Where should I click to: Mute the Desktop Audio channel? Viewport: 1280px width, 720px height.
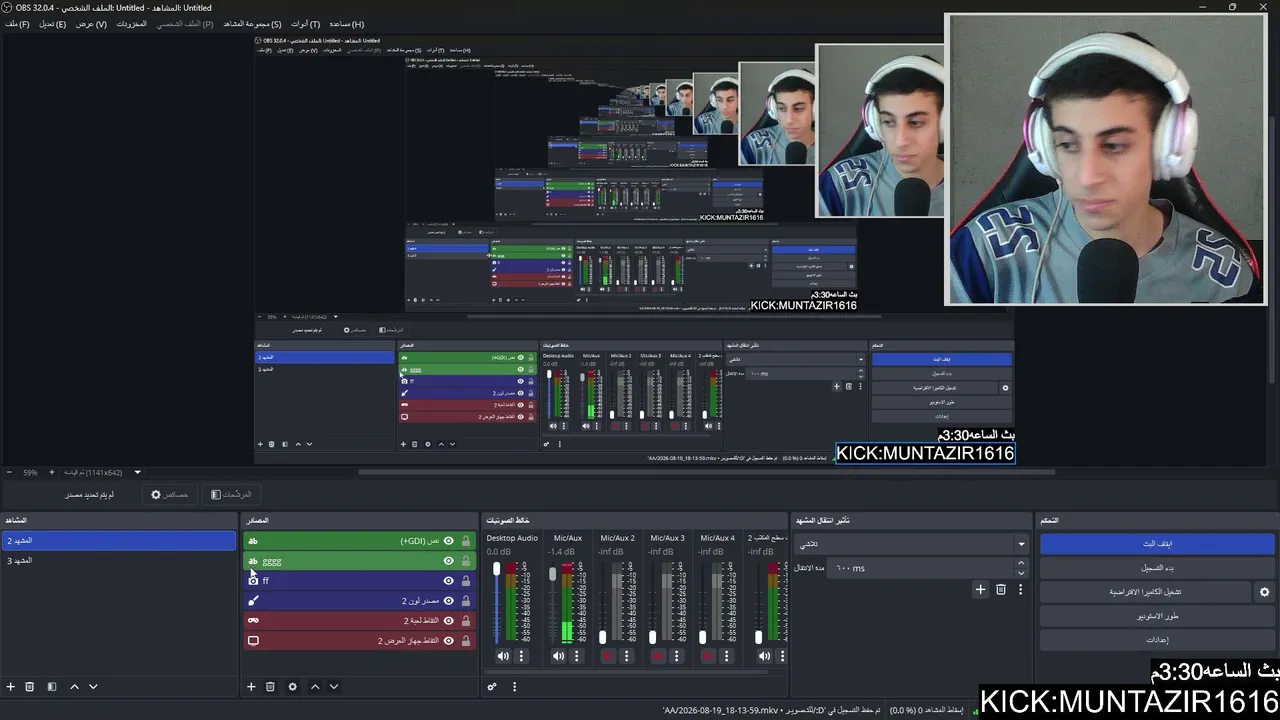(x=503, y=656)
